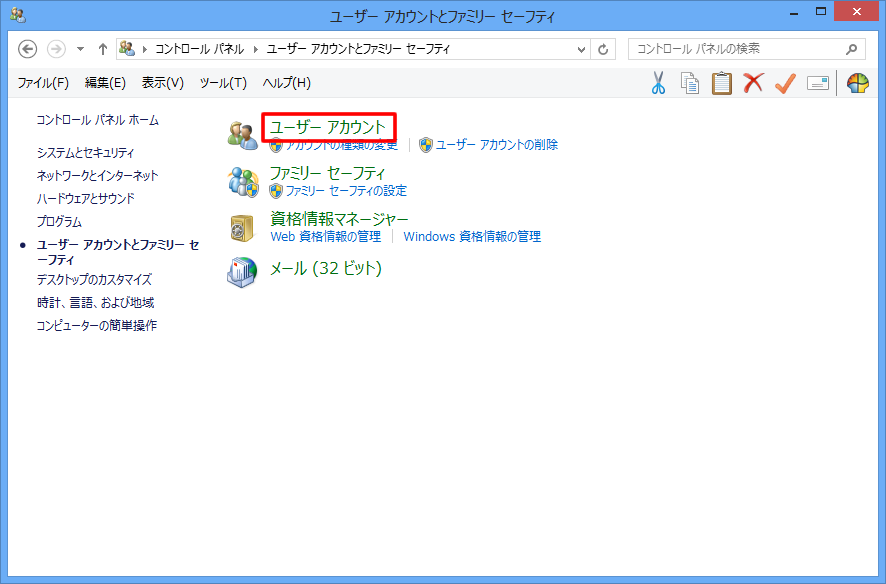Click the ユーザー アカウント category icon

pos(243,136)
